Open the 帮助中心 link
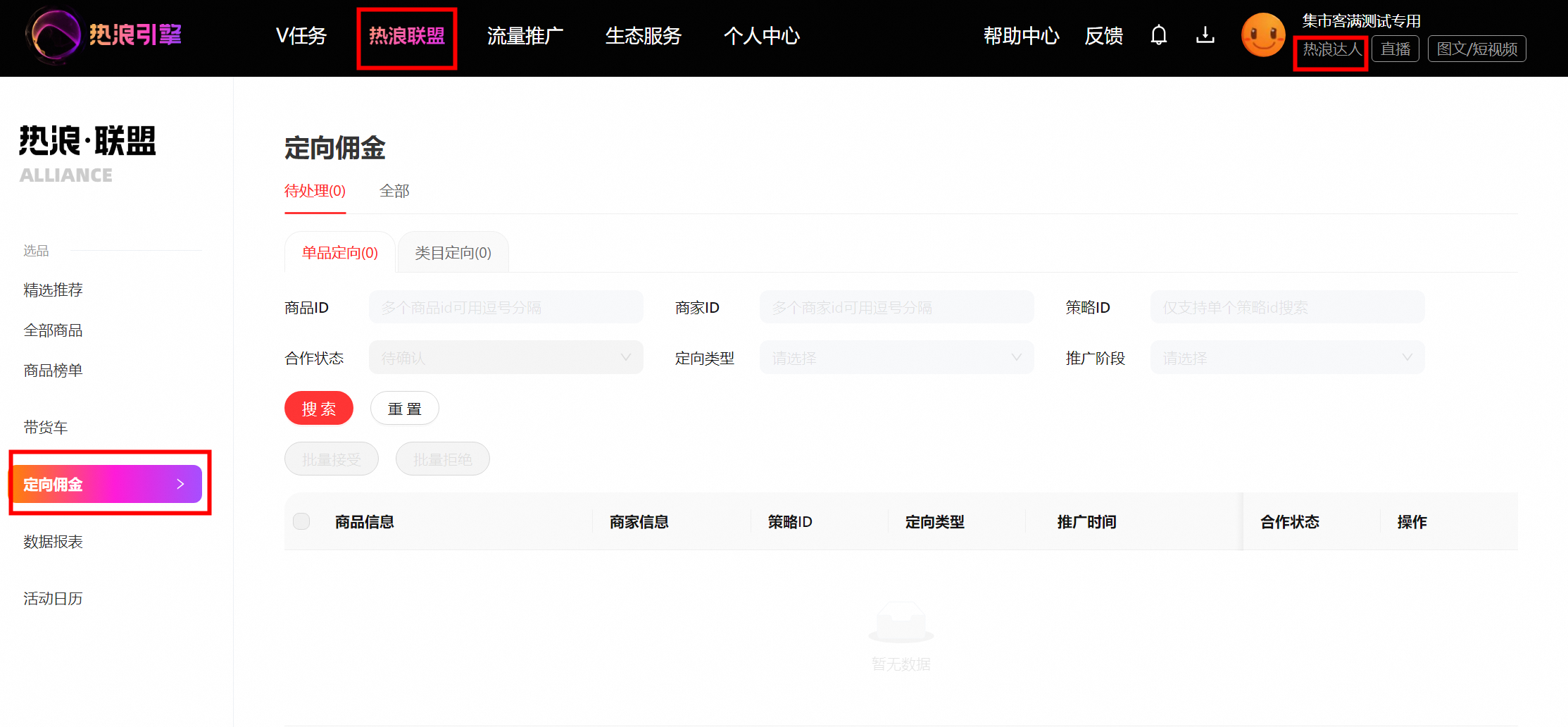Viewport: 1568px width, 727px height. coord(1022,35)
